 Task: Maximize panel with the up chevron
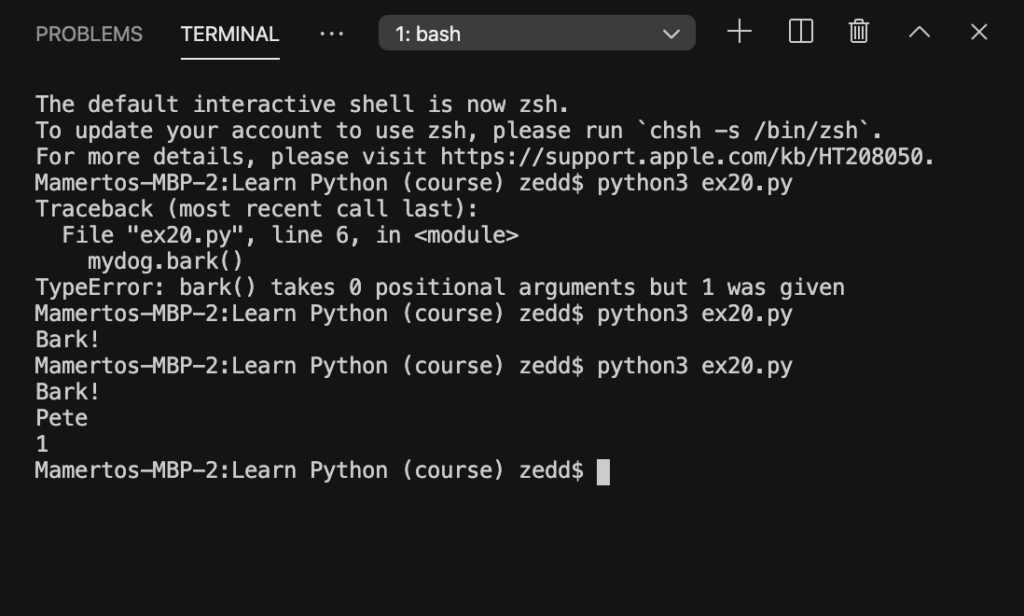tap(920, 32)
